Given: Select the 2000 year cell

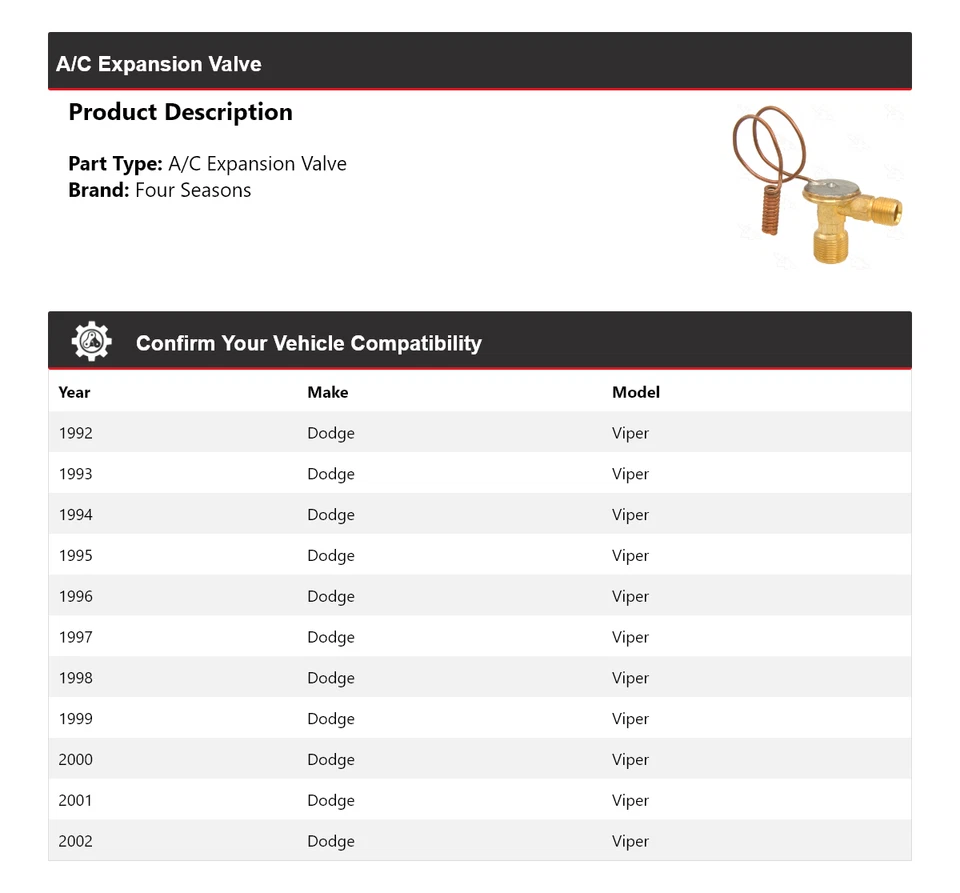Looking at the screenshot, I should coord(76,760).
